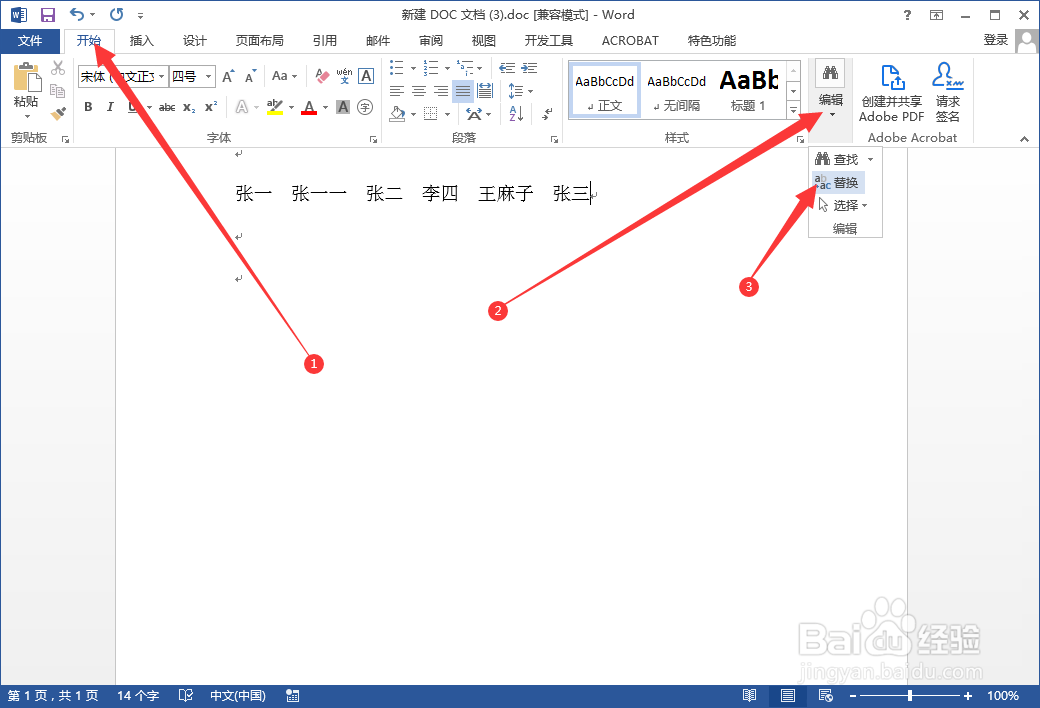This screenshot has height=708, width=1040.
Task: Toggle show/hide paragraph marks
Action: [x=546, y=113]
